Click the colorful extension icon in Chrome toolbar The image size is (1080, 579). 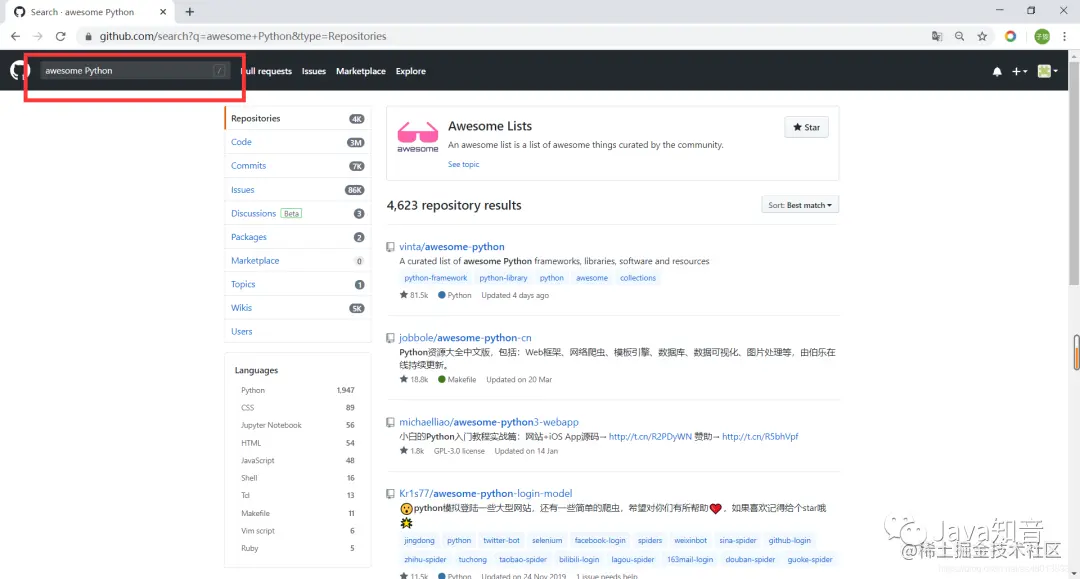[1010, 36]
